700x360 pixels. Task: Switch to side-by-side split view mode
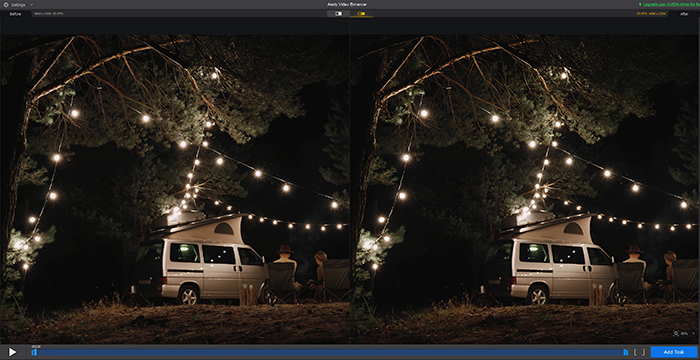point(361,14)
